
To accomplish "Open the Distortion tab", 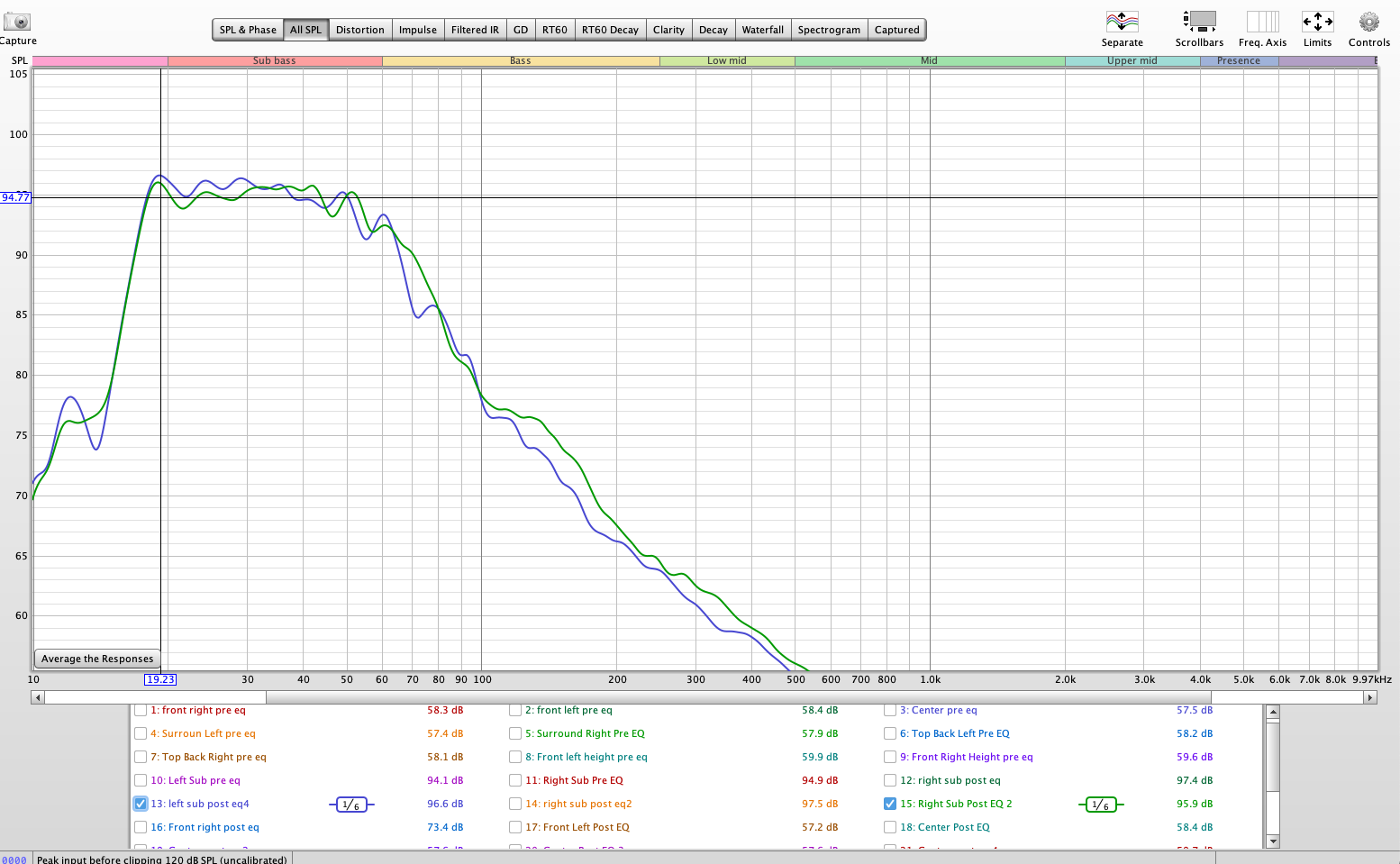I will point(359,30).
